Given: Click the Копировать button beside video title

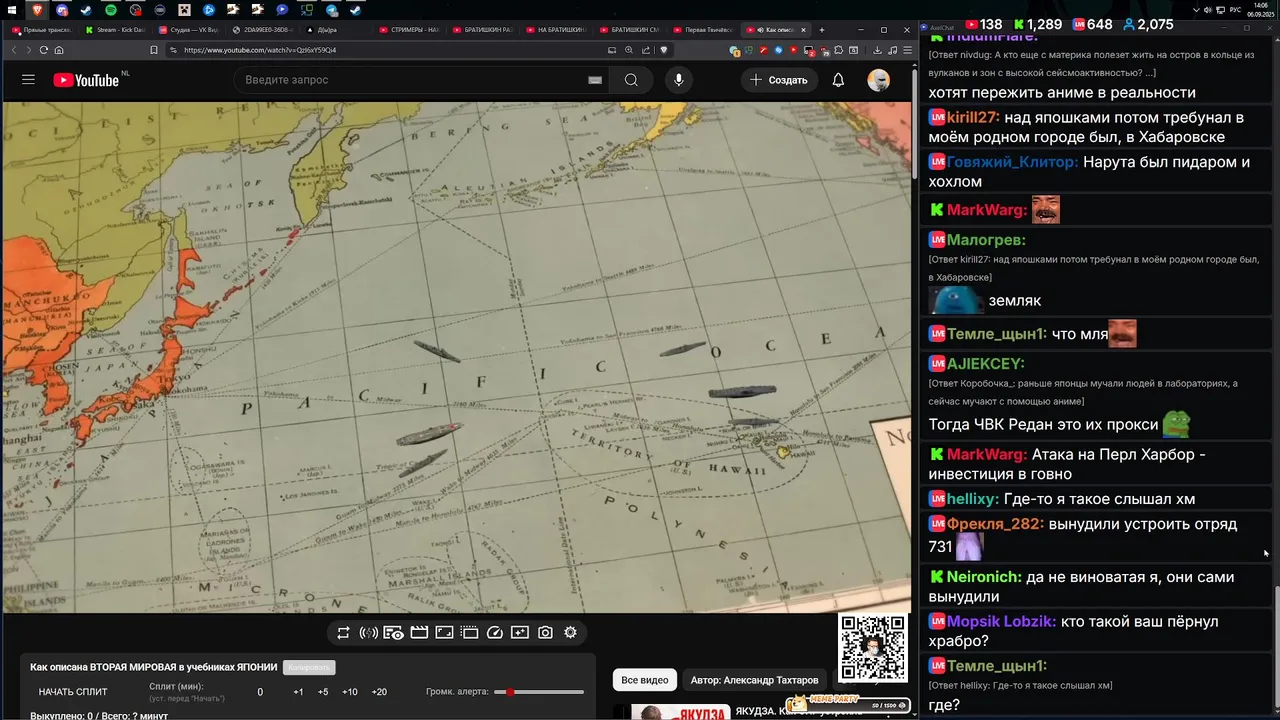Looking at the screenshot, I should pyautogui.click(x=309, y=667).
